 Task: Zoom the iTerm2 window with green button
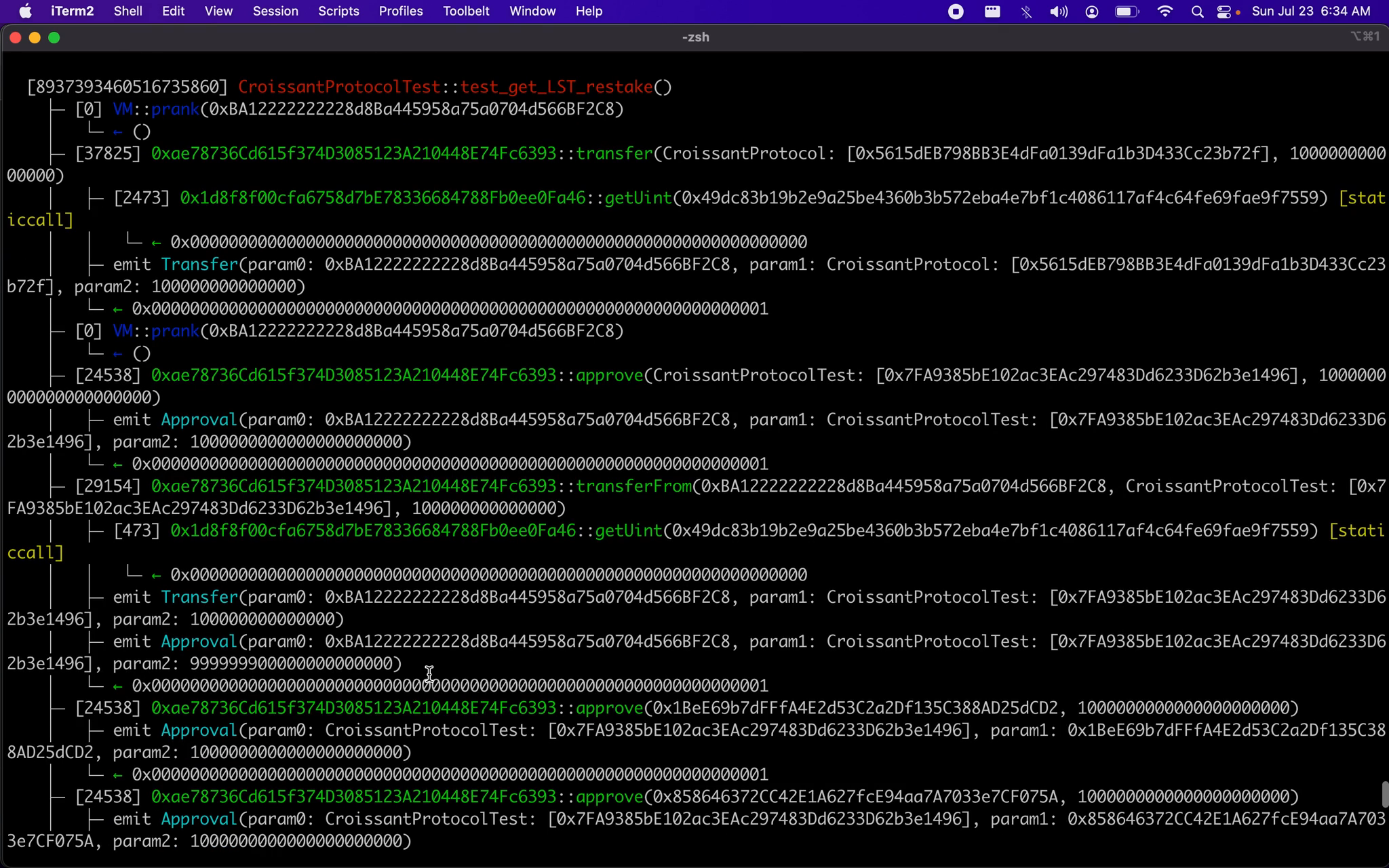[x=54, y=38]
